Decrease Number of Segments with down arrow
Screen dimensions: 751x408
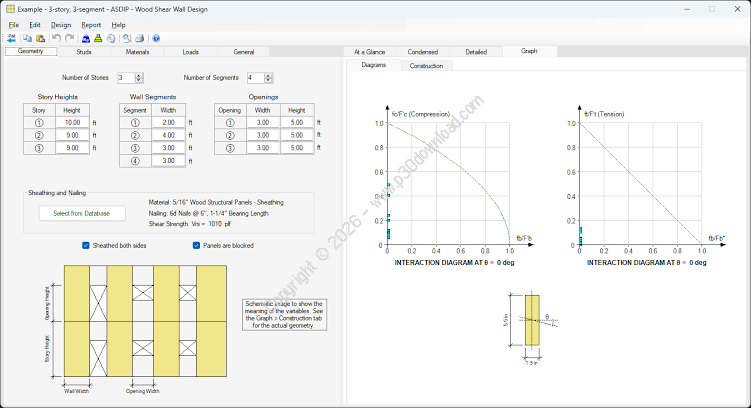pos(268,80)
